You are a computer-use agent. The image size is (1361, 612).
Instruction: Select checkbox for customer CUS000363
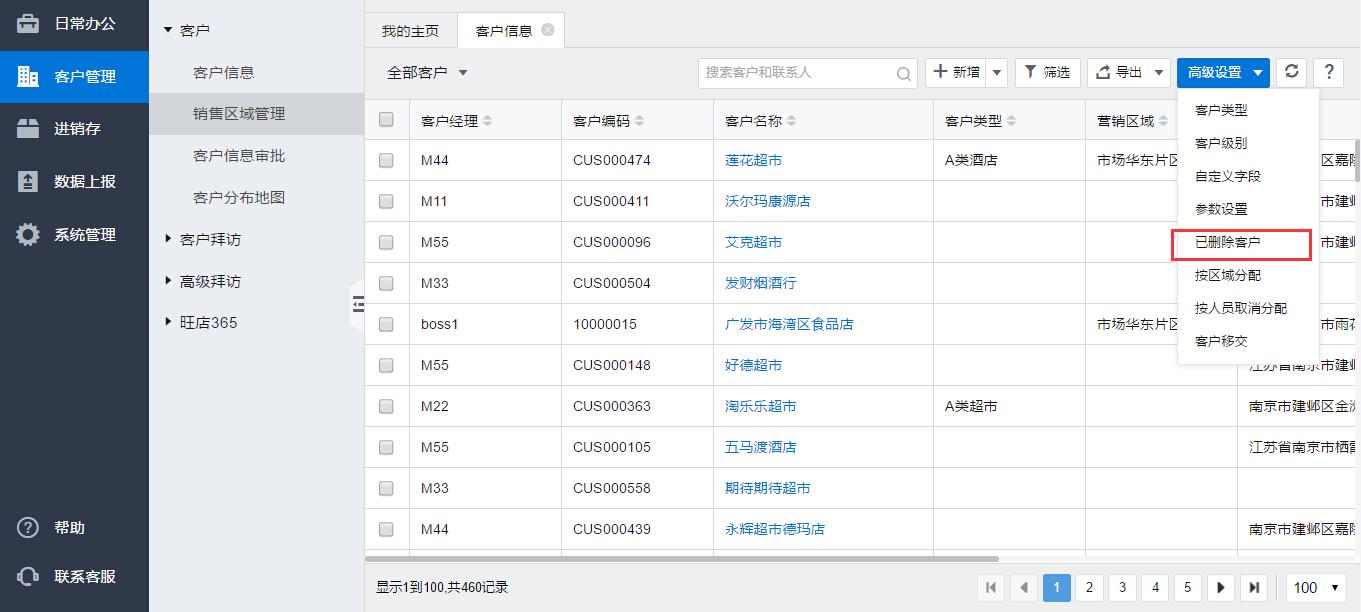[386, 406]
